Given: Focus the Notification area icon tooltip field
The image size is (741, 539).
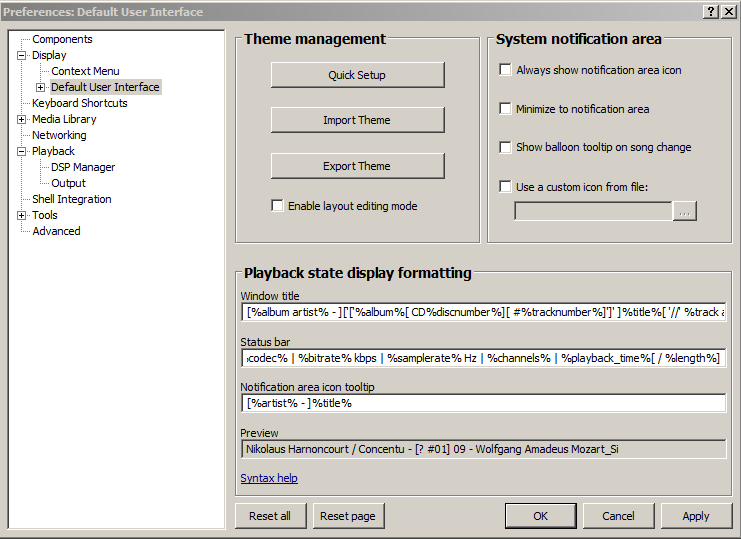Looking at the screenshot, I should (483, 403).
